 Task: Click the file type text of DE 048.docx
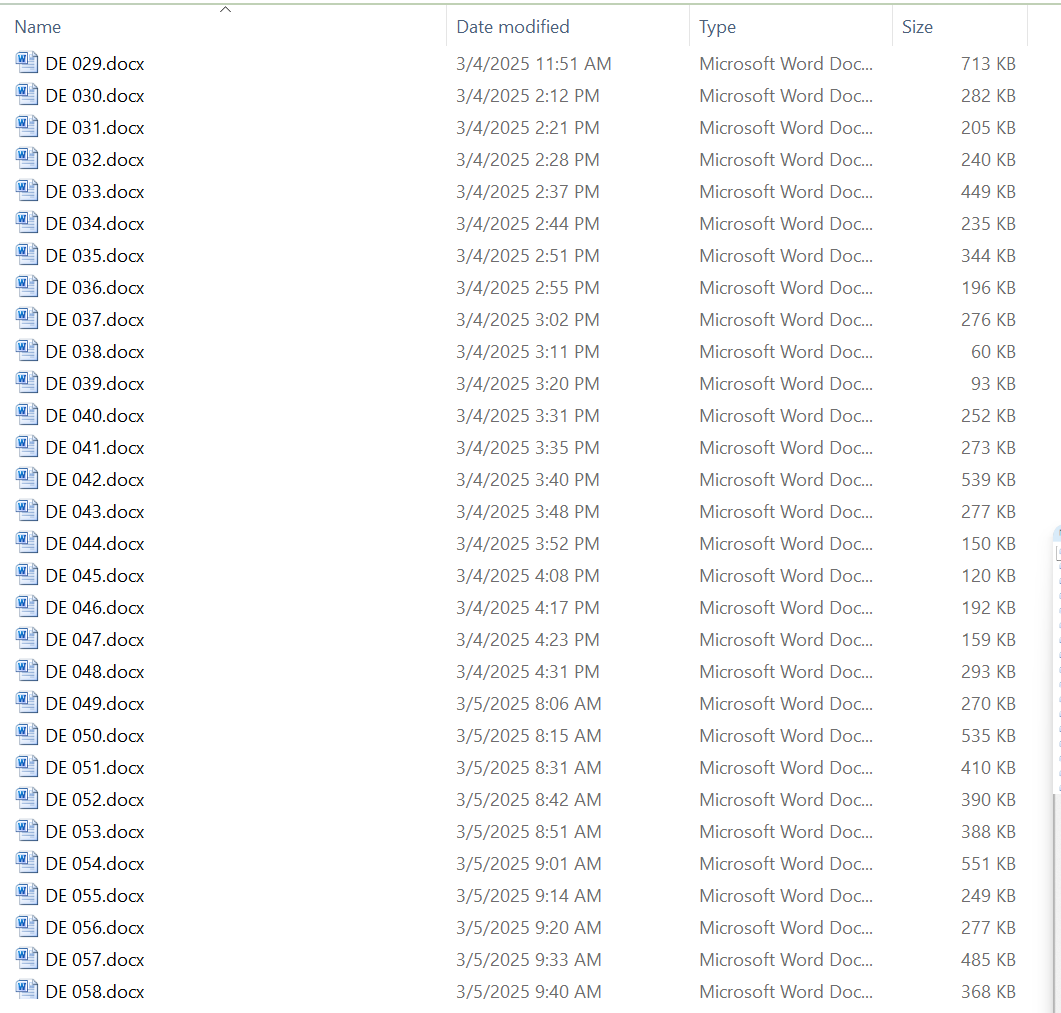[x=786, y=672]
